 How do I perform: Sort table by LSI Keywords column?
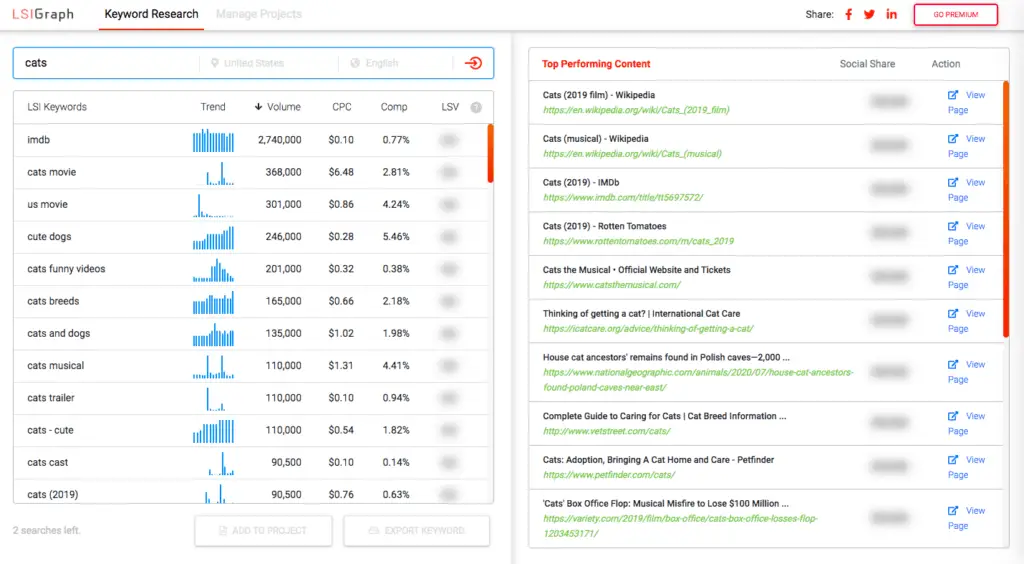57,107
